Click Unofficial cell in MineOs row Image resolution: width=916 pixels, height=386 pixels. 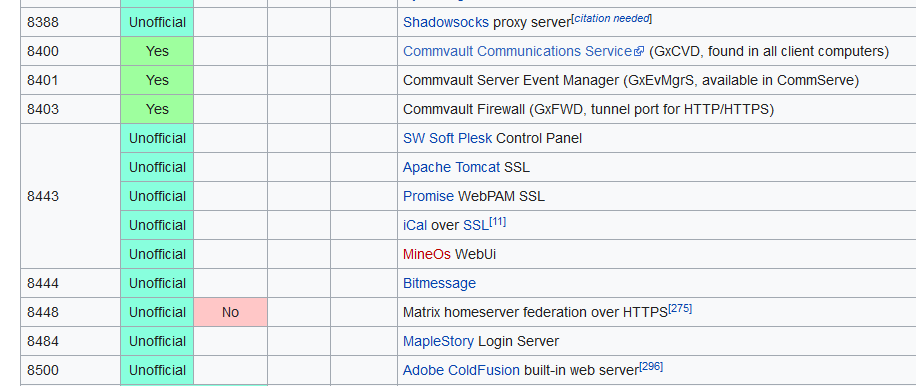157,255
